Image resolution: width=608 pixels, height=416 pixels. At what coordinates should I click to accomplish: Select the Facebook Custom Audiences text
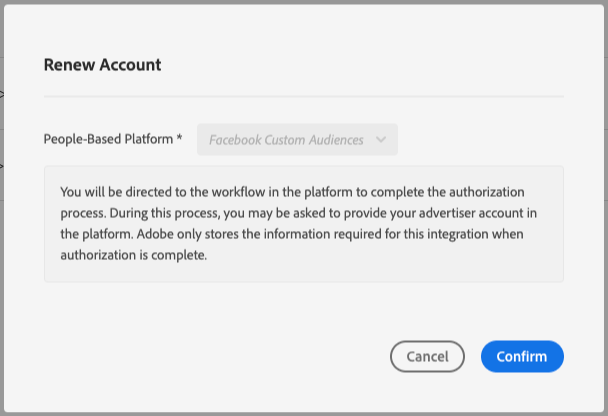(x=286, y=140)
